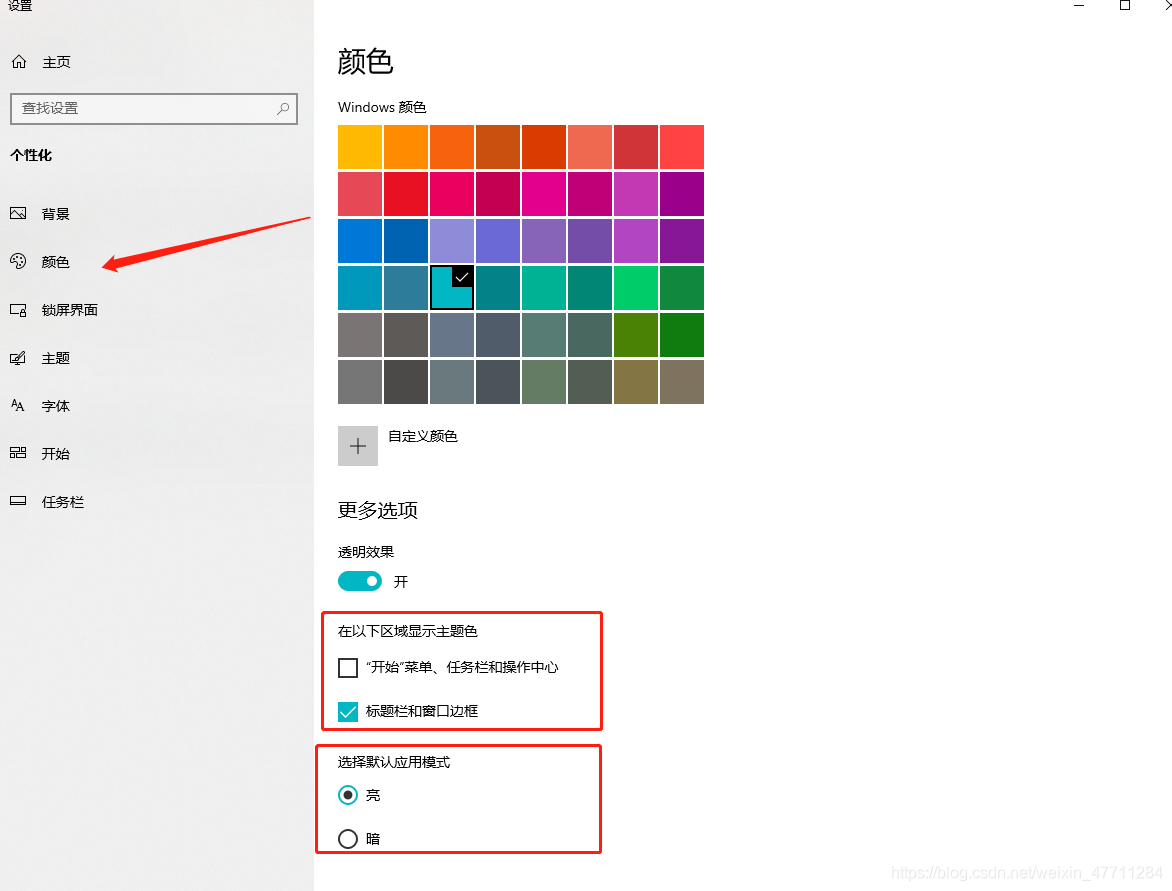1172x891 pixels.
Task: Pick the bright green swatch in fourth row
Action: tap(635, 287)
